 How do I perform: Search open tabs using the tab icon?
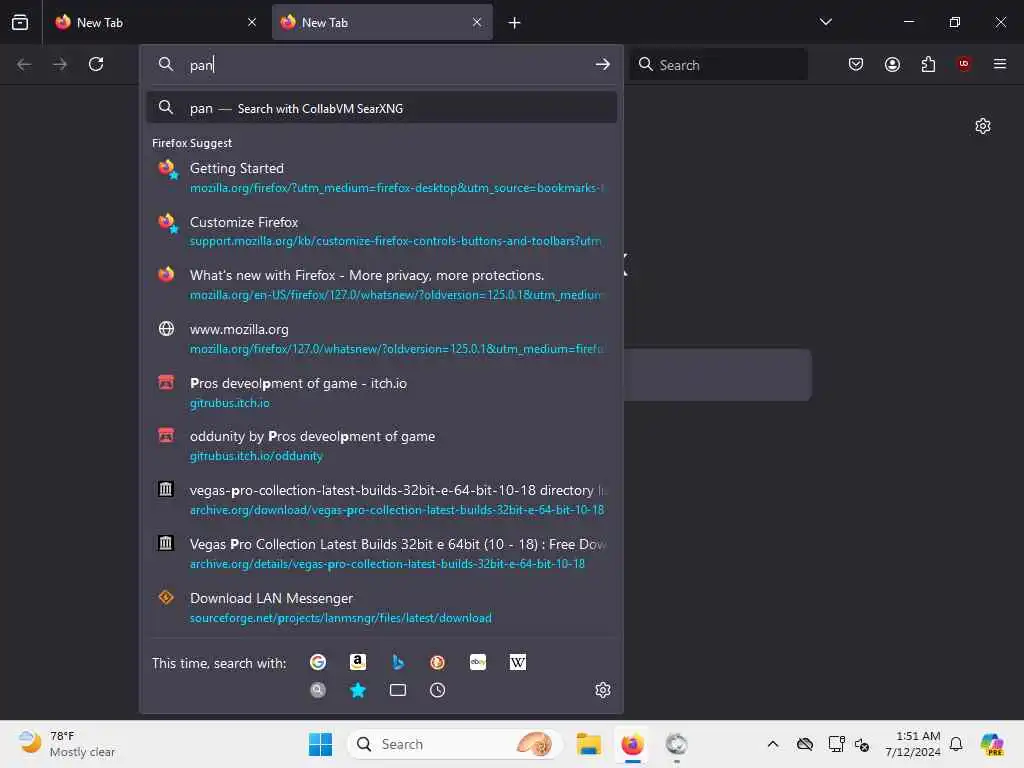pos(397,690)
